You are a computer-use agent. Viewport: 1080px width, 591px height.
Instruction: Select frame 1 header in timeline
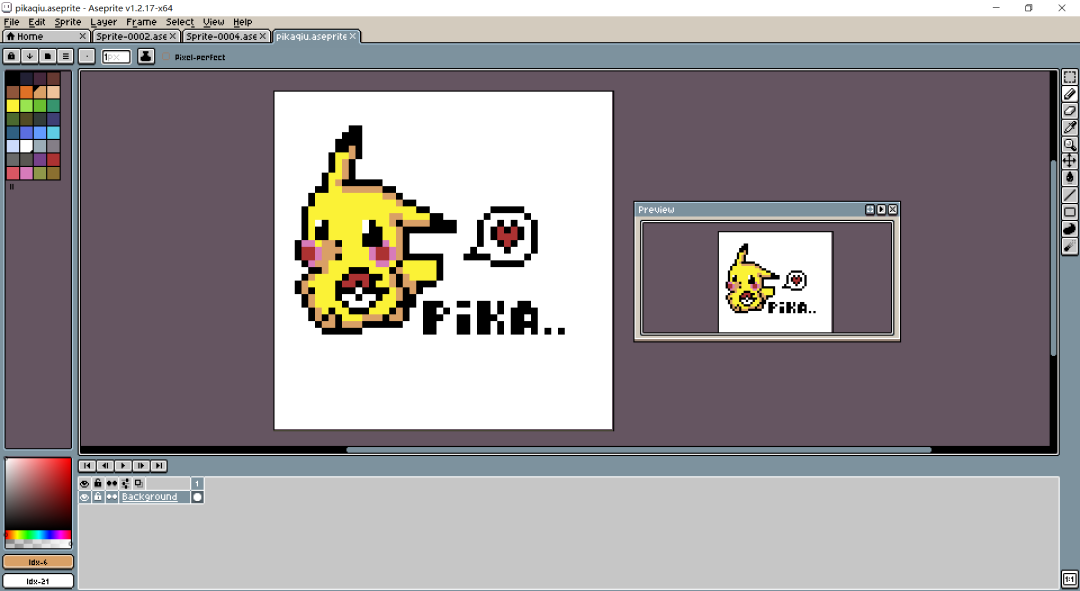tap(197, 484)
